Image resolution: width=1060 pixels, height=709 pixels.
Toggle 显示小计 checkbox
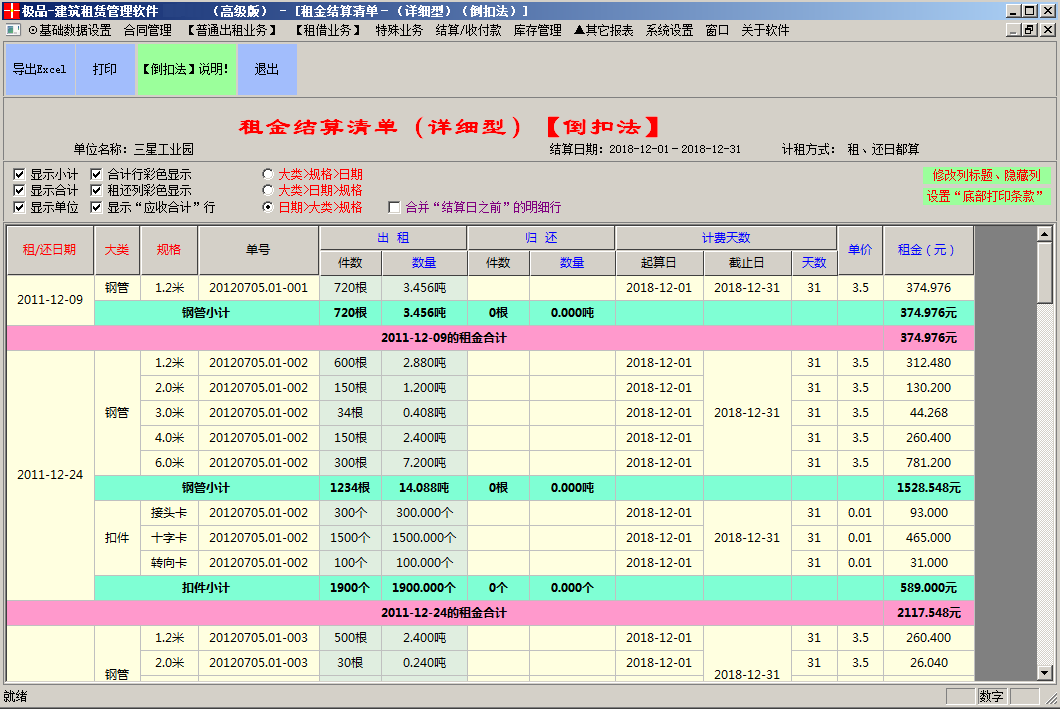tap(19, 174)
